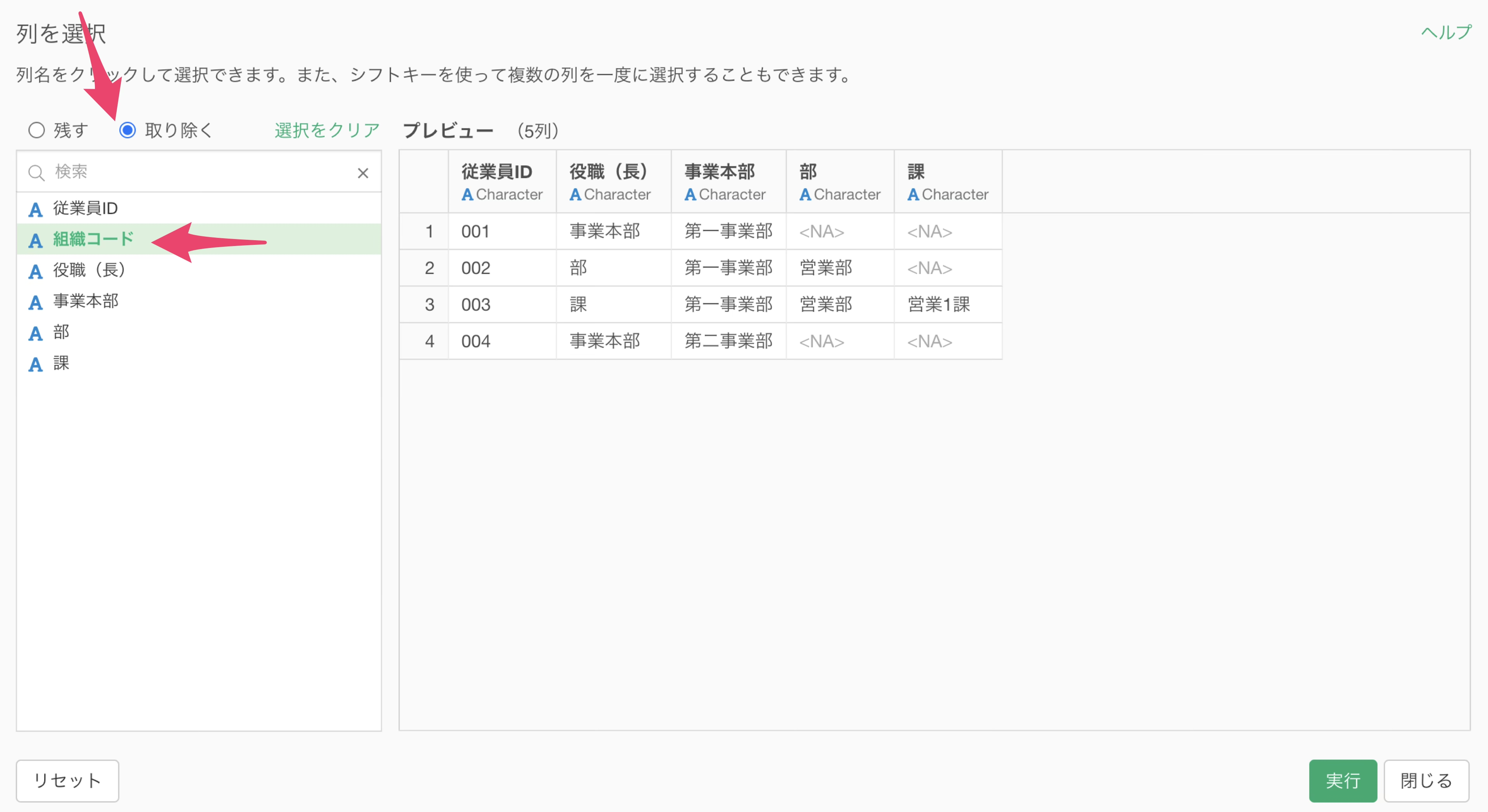The width and height of the screenshot is (1488, 812).
Task: Clear the search box with X icon
Action: [363, 173]
